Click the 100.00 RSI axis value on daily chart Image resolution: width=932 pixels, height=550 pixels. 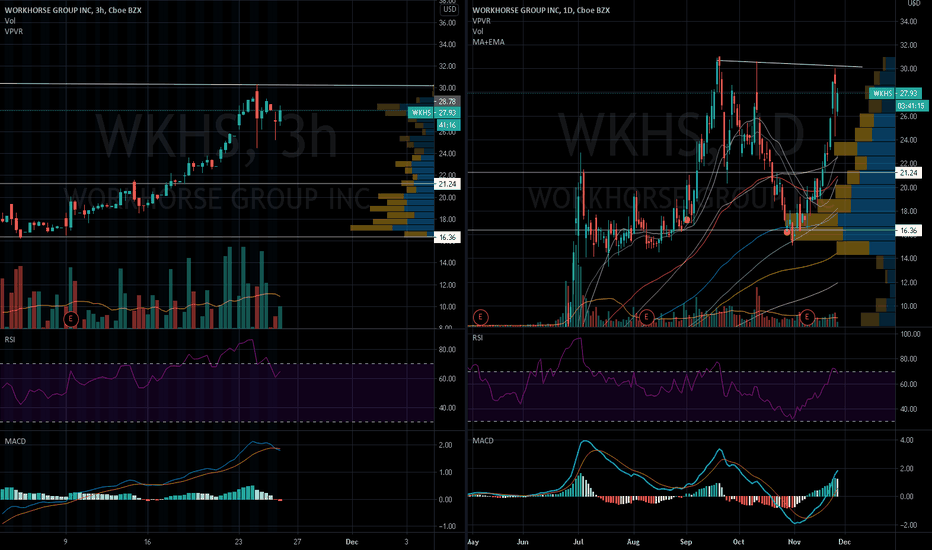(x=910, y=334)
